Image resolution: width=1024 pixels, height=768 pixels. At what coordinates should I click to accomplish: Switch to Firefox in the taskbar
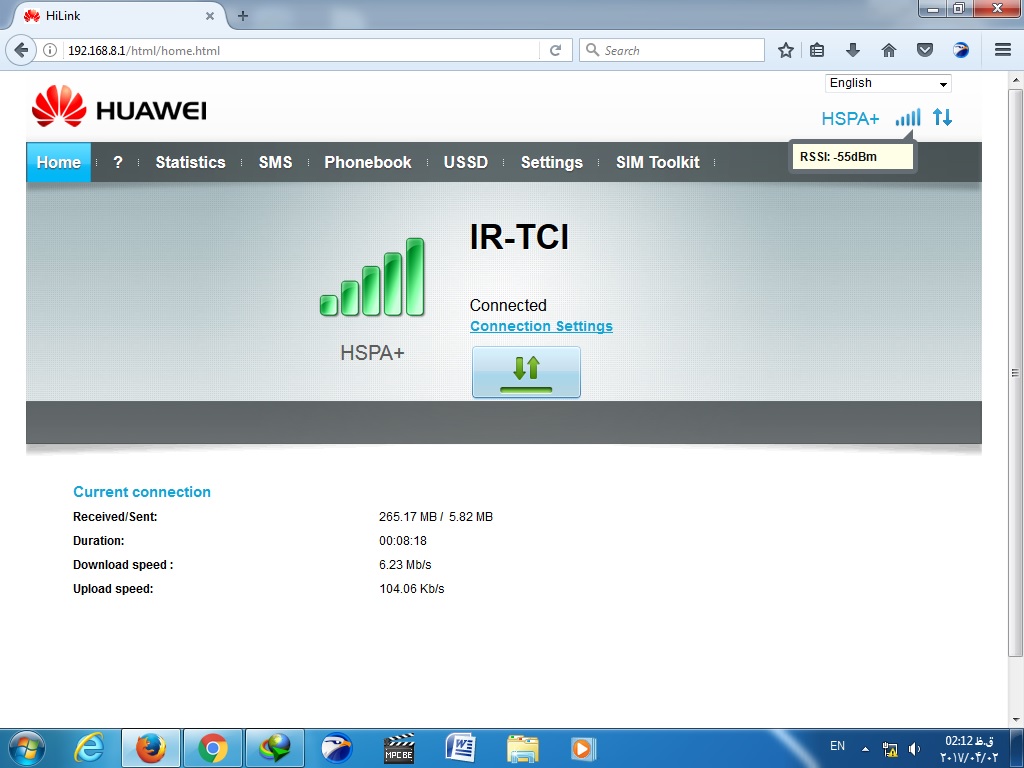151,748
